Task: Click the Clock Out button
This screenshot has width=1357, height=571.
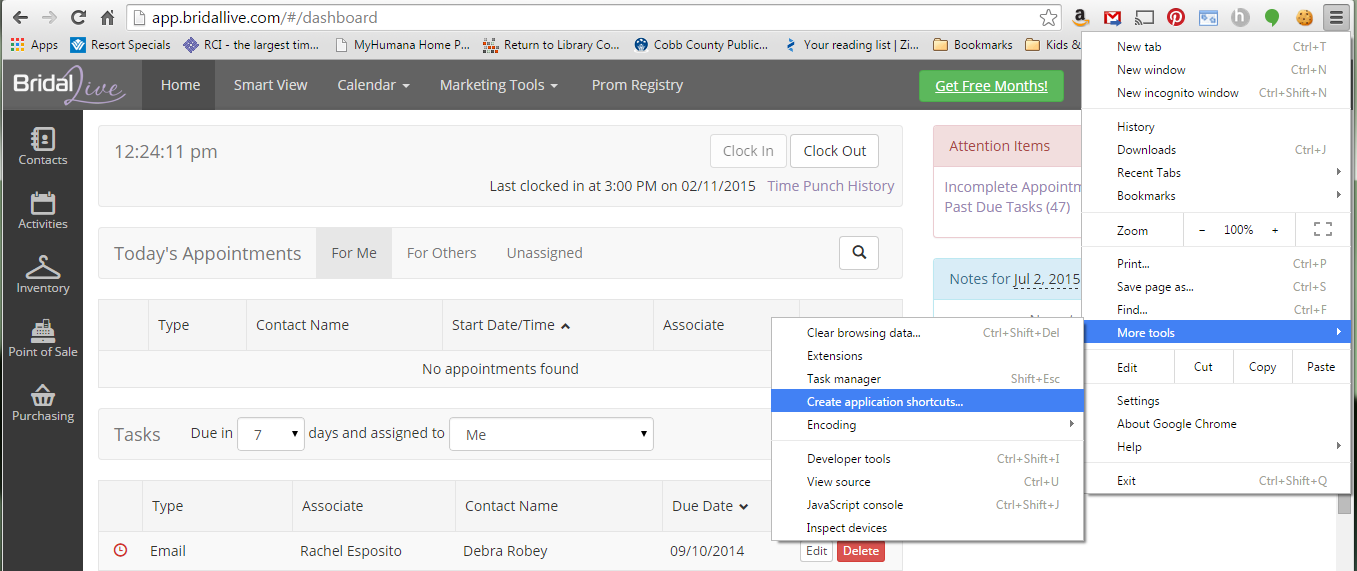Action: pyautogui.click(x=835, y=151)
